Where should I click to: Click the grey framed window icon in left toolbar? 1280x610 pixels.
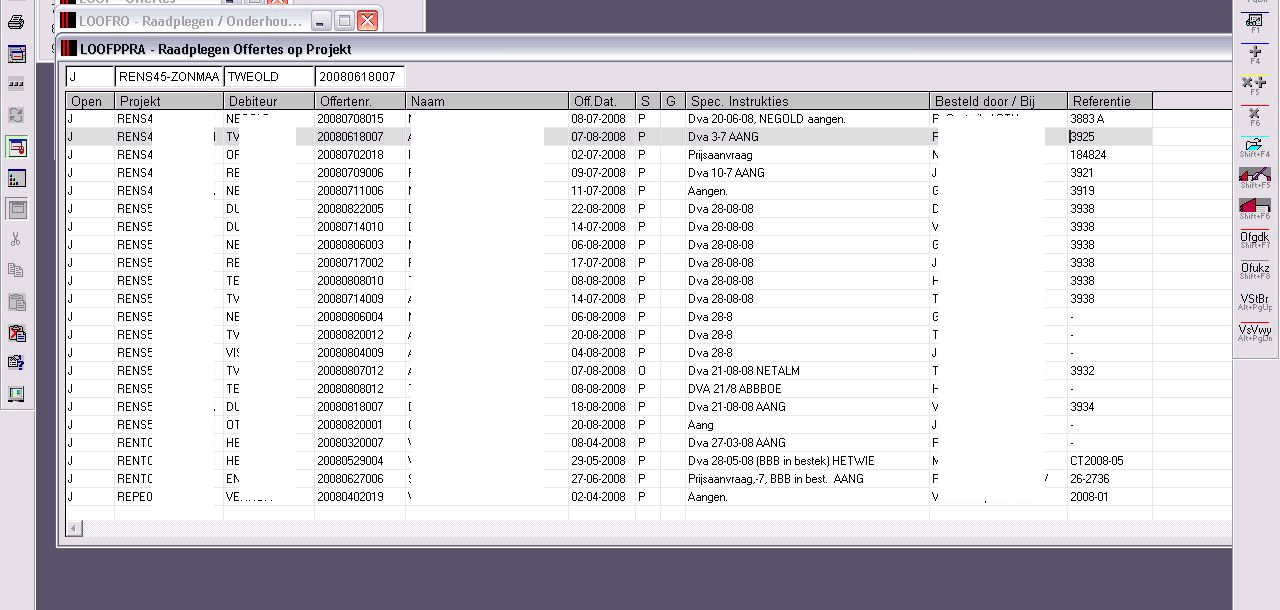(16, 209)
